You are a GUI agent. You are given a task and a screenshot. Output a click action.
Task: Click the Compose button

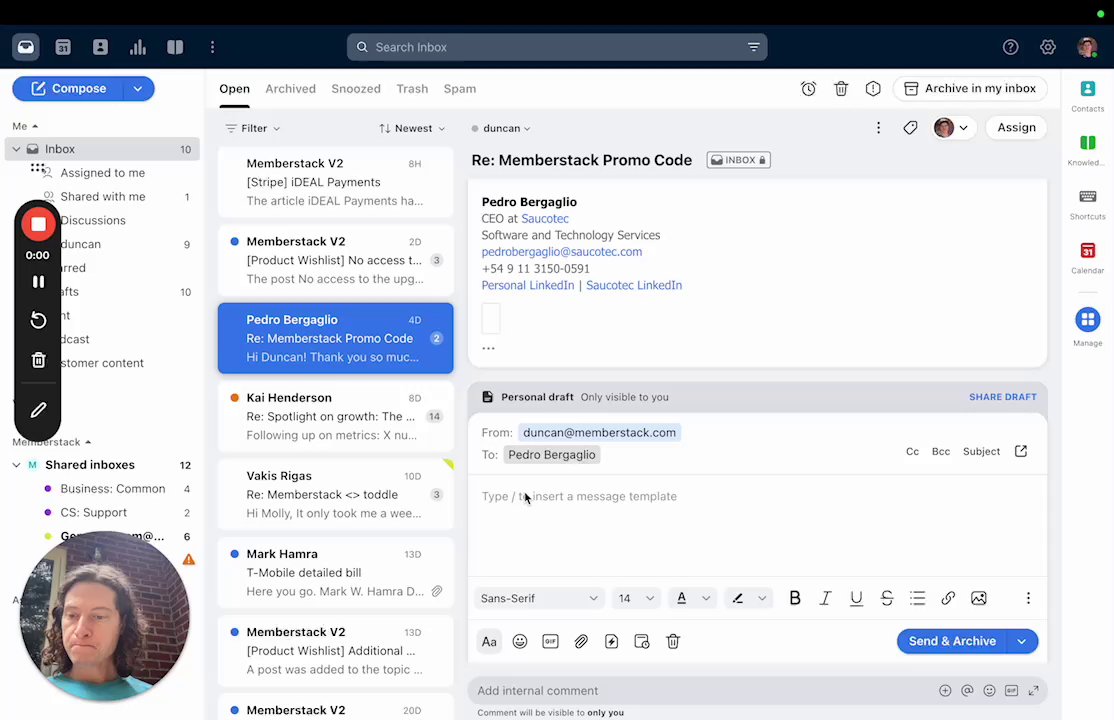pos(68,89)
